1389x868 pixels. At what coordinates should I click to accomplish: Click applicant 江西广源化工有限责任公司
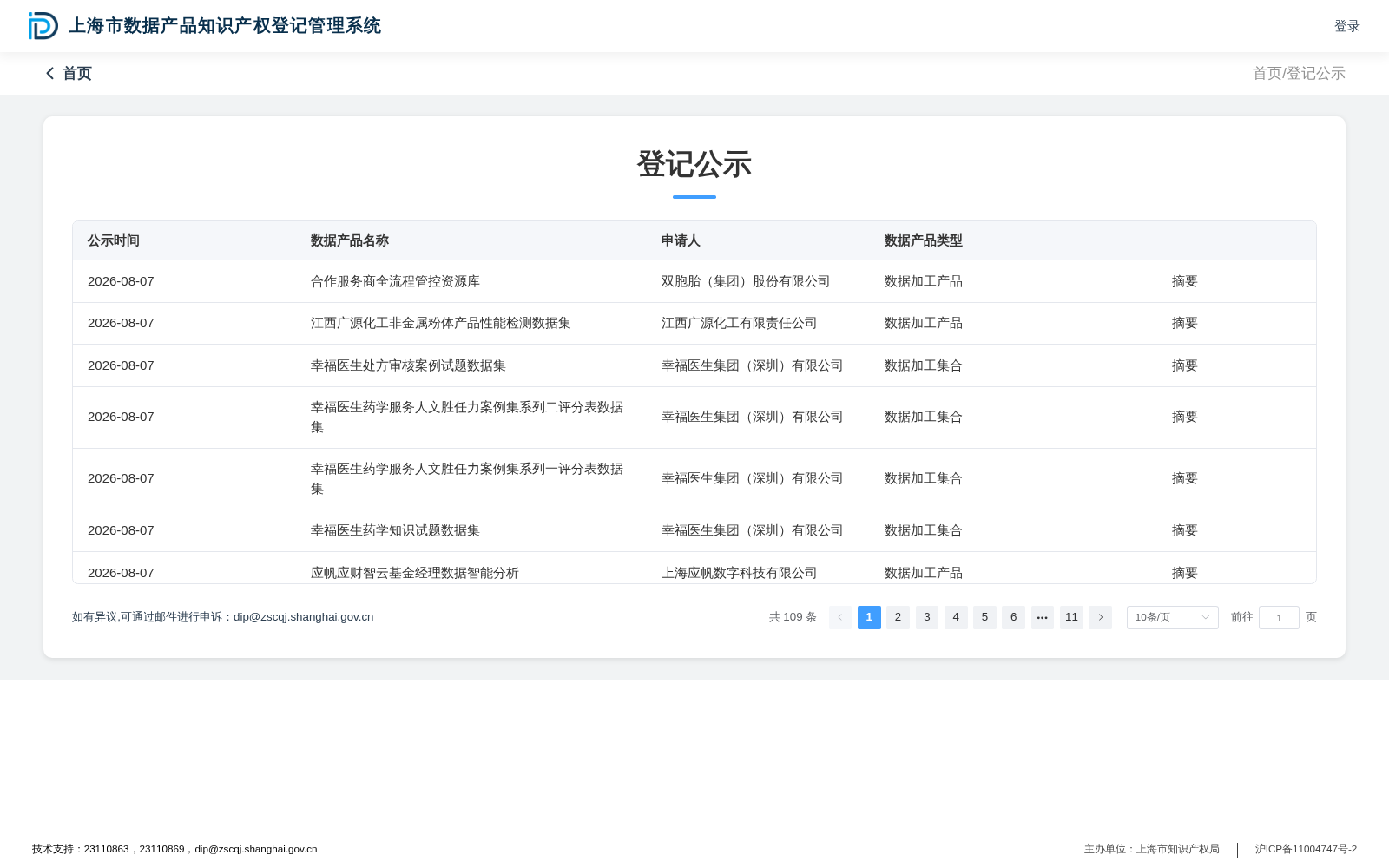[740, 323]
